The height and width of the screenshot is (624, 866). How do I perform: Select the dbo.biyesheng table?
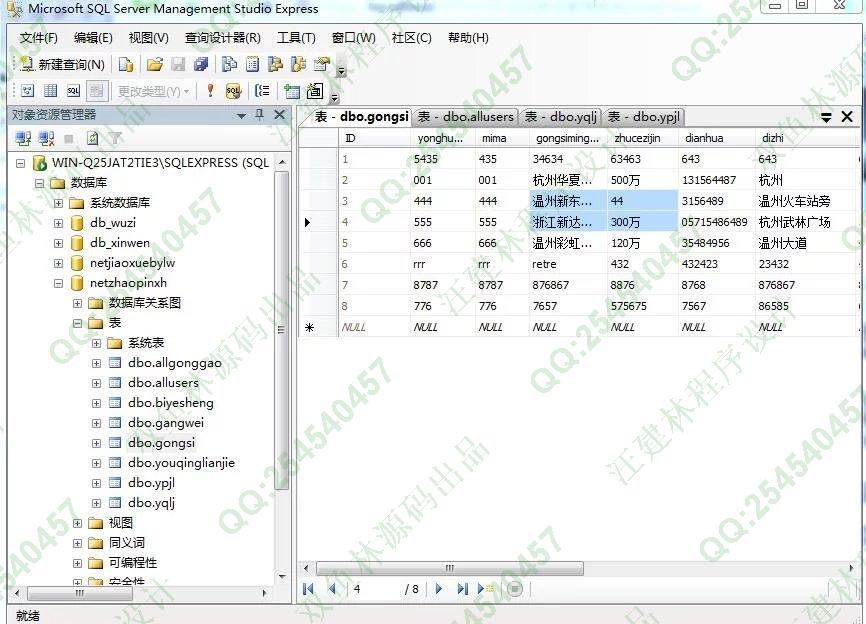click(x=171, y=403)
